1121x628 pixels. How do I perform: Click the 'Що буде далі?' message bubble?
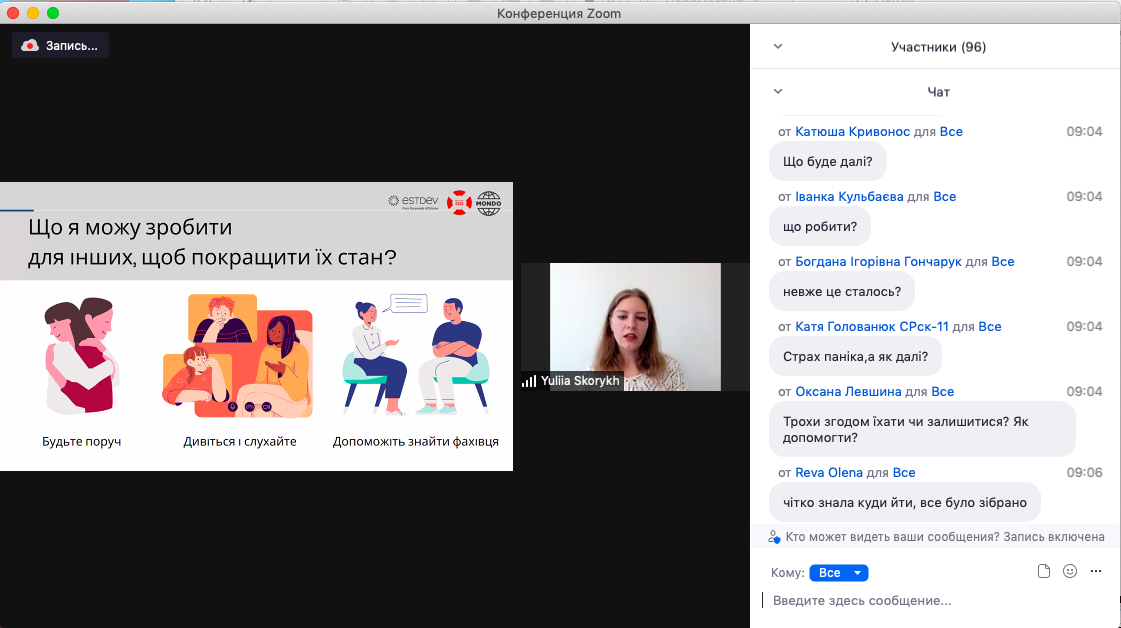coord(828,161)
